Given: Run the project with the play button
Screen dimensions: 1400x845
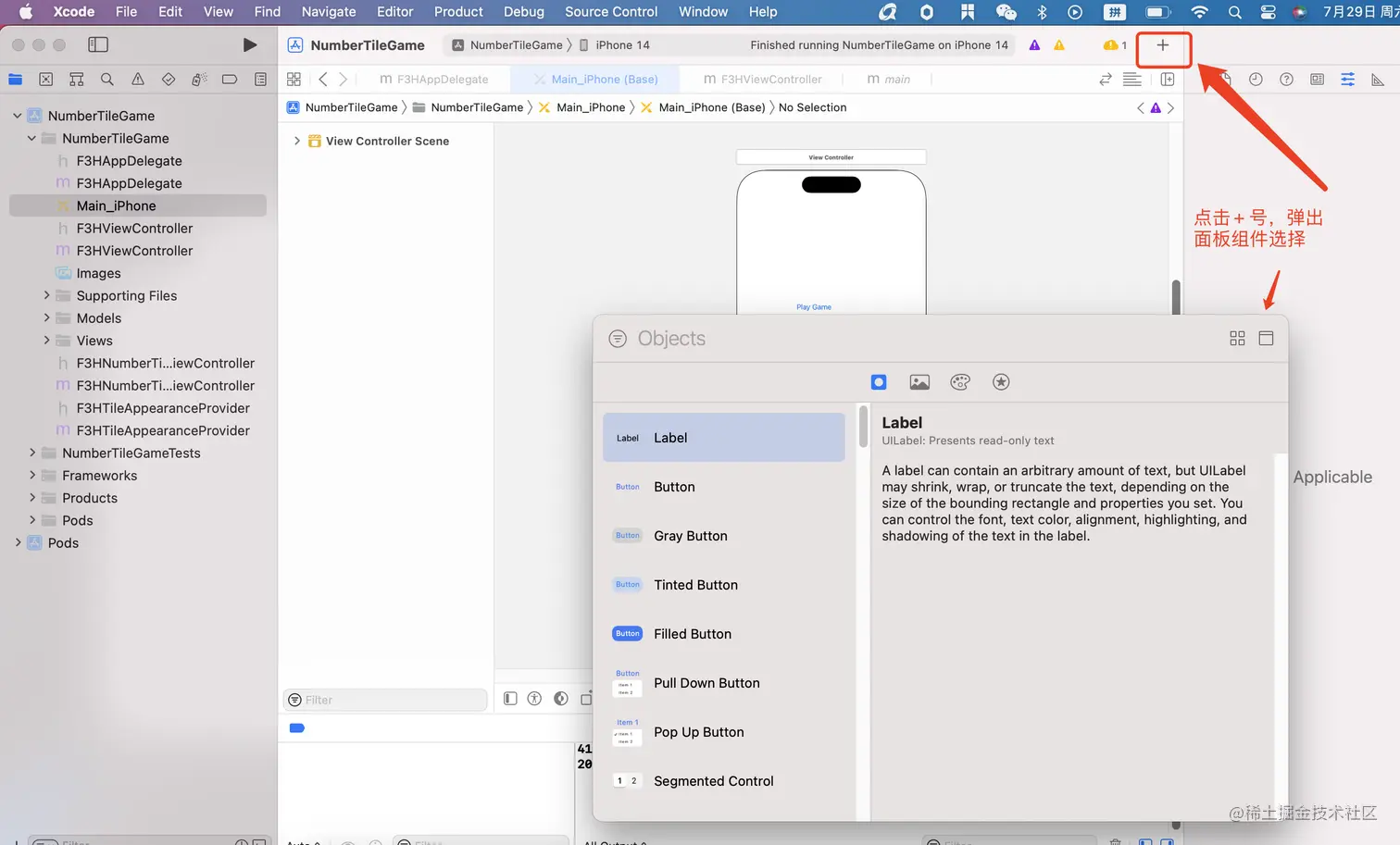Looking at the screenshot, I should [x=249, y=44].
